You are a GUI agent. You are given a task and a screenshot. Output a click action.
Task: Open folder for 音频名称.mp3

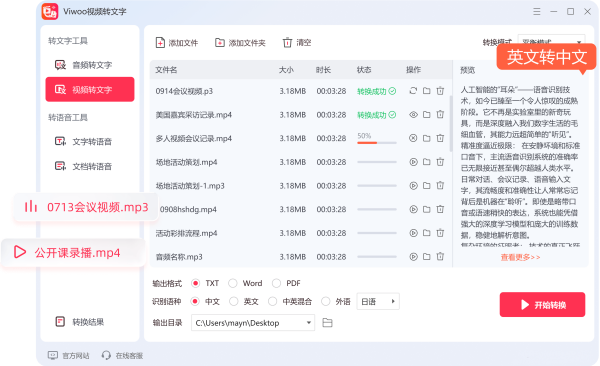tap(427, 257)
